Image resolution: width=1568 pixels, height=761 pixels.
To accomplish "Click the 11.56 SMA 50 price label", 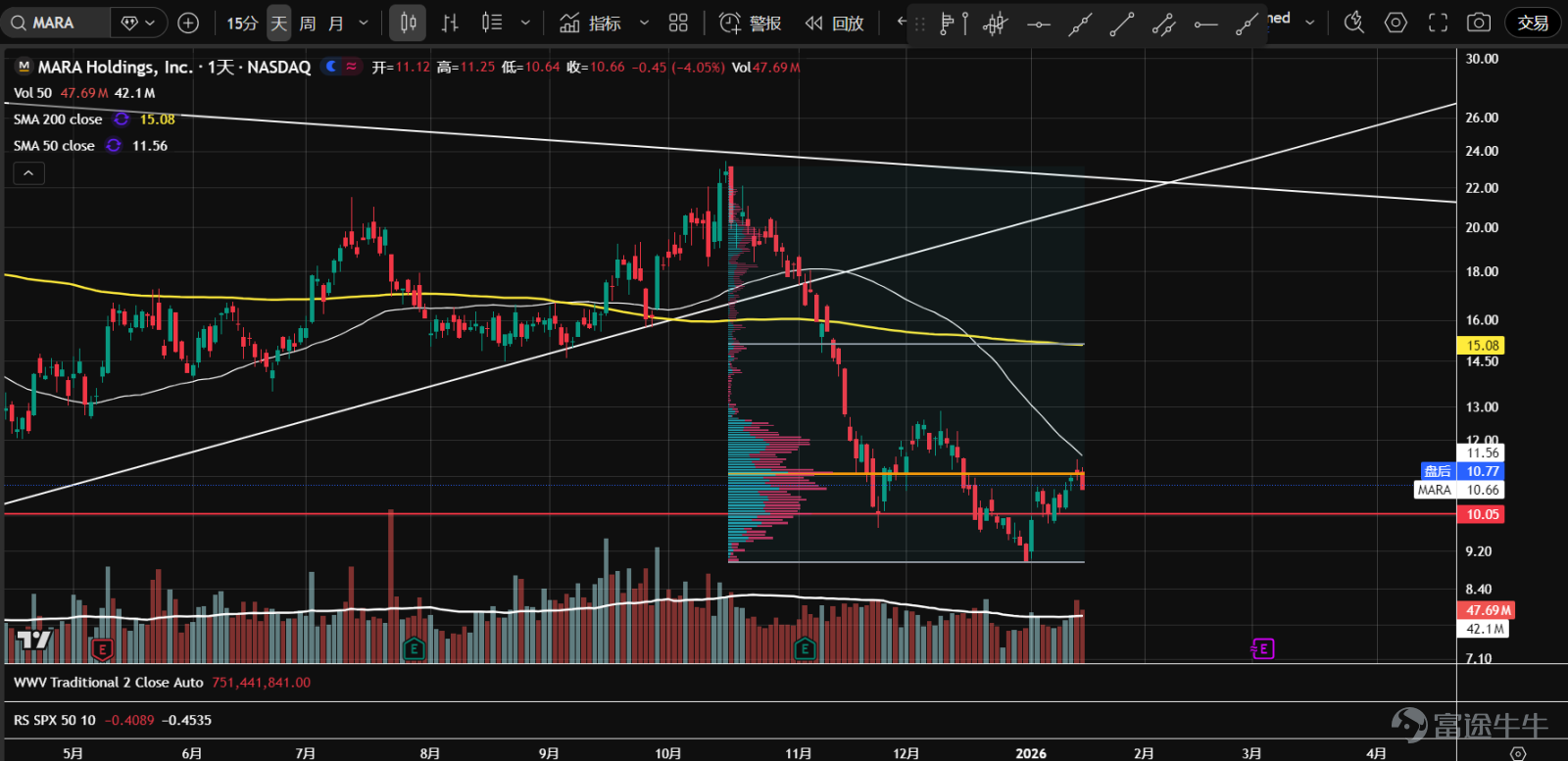I will coord(1481,452).
